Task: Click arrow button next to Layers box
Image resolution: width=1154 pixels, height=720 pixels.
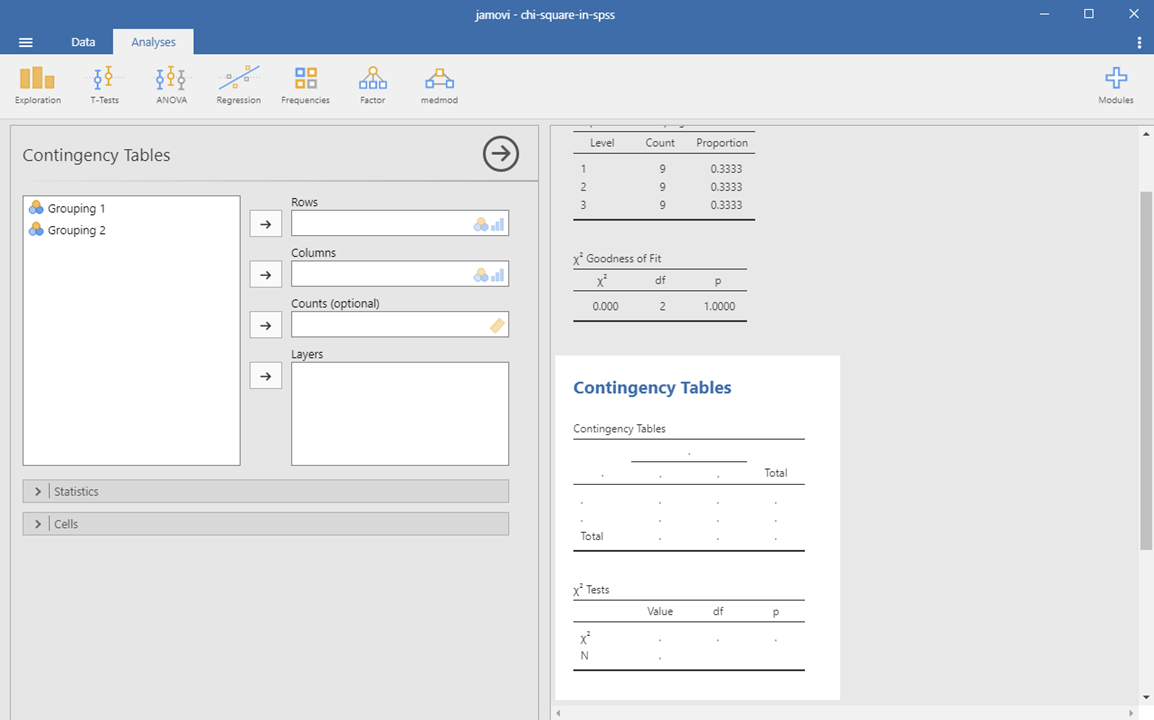Action: point(265,376)
